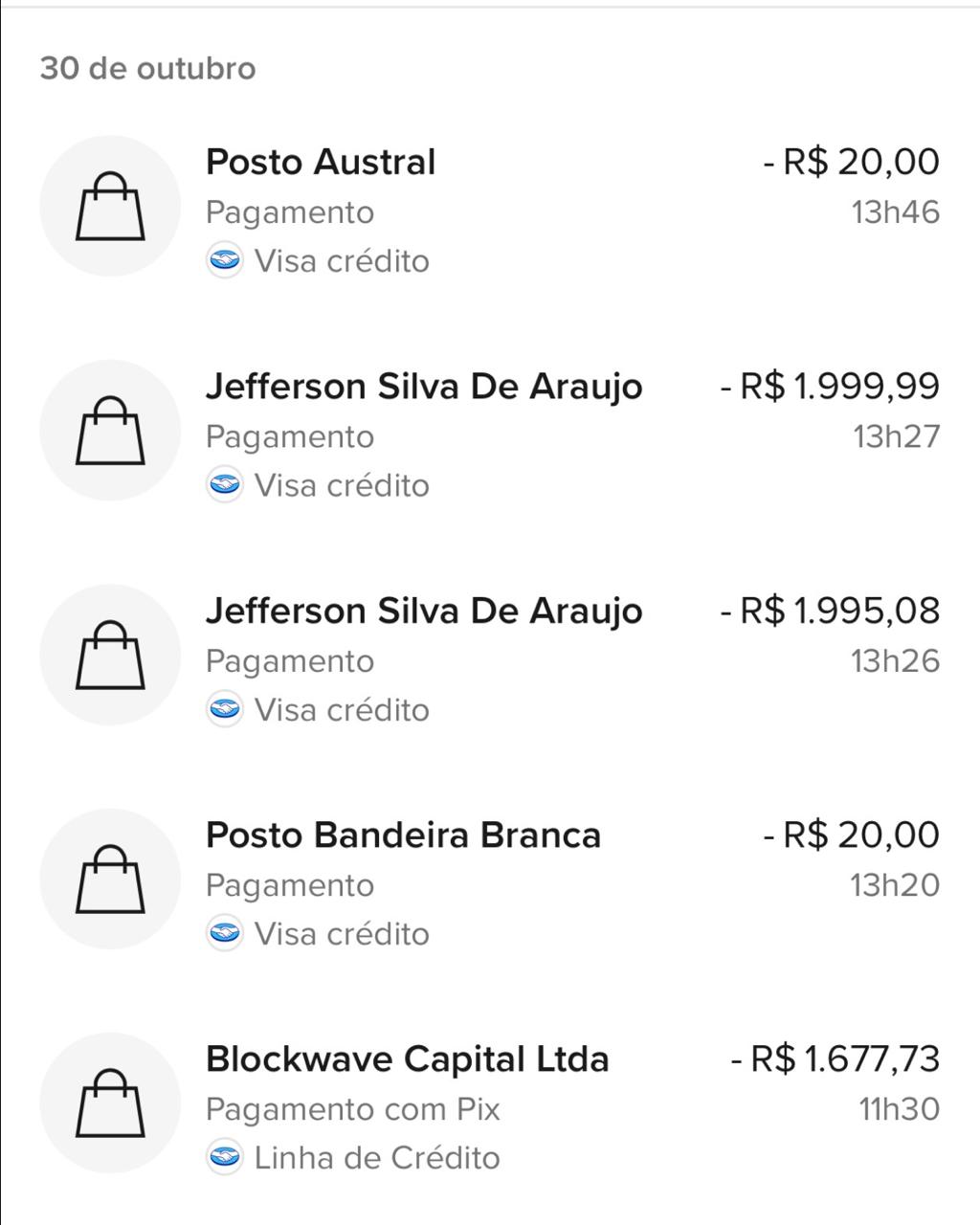Tap the - R$ 1.677,73 amount
Viewport: 980px width, 1225px height.
(x=835, y=1059)
